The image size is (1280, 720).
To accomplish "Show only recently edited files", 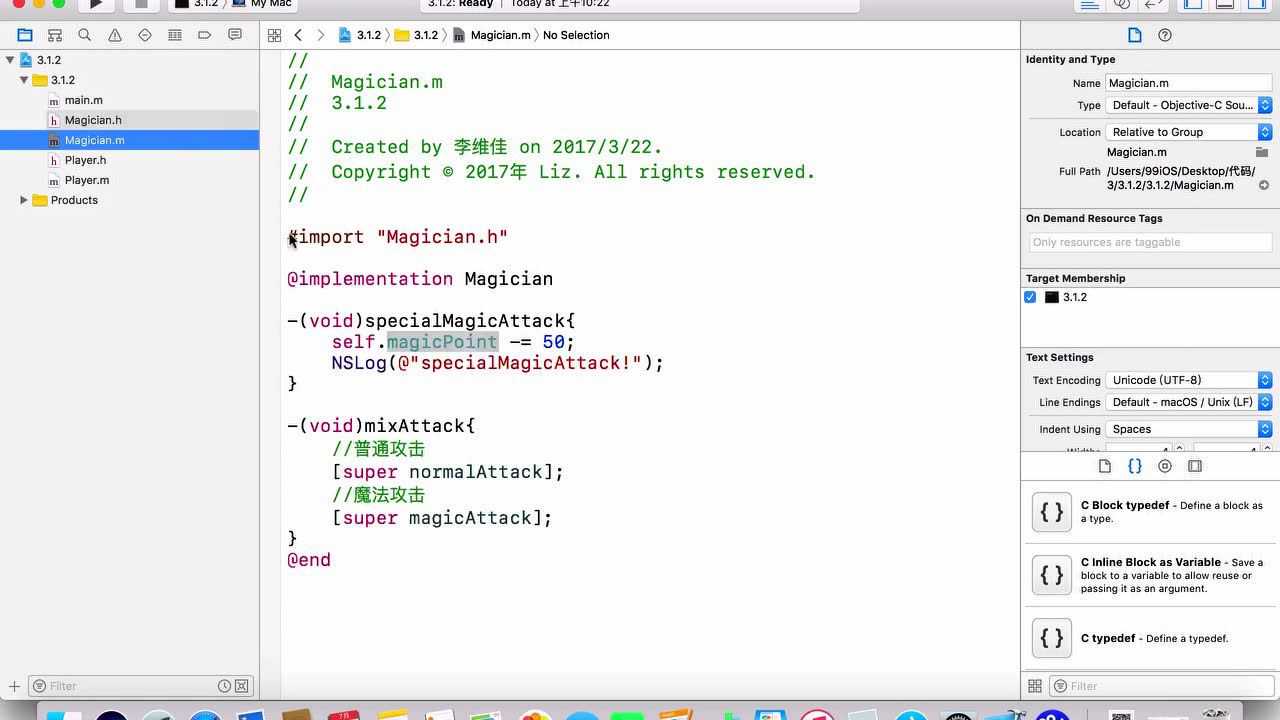I will click(x=224, y=686).
